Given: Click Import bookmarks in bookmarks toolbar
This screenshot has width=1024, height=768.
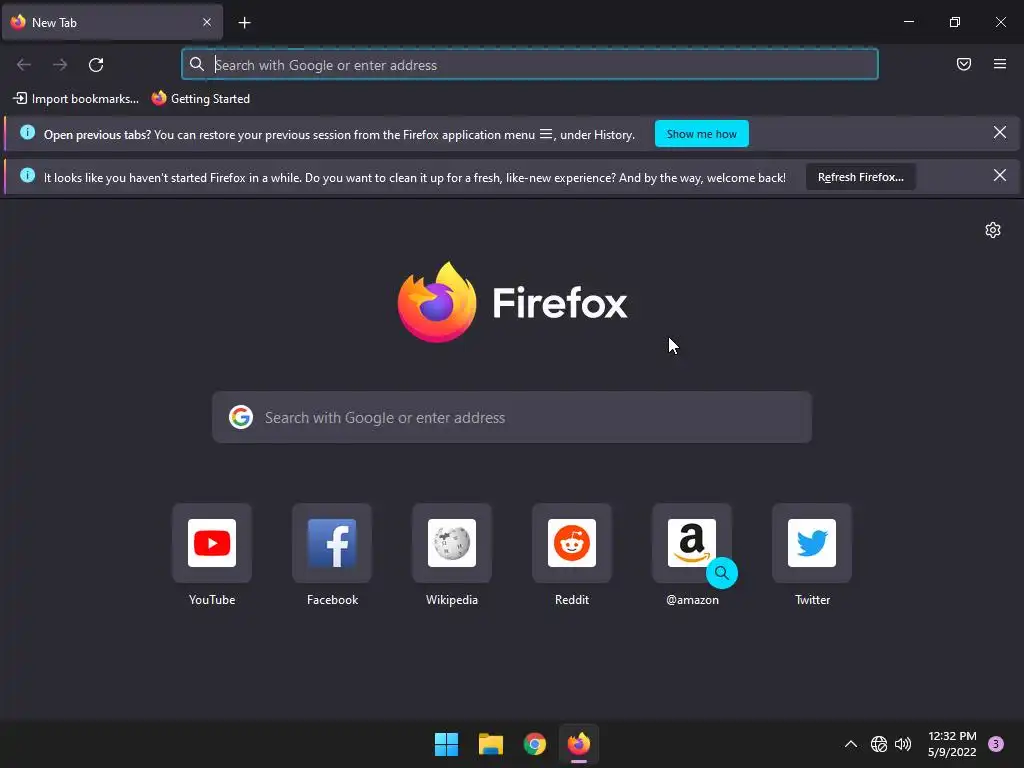Looking at the screenshot, I should [x=76, y=99].
